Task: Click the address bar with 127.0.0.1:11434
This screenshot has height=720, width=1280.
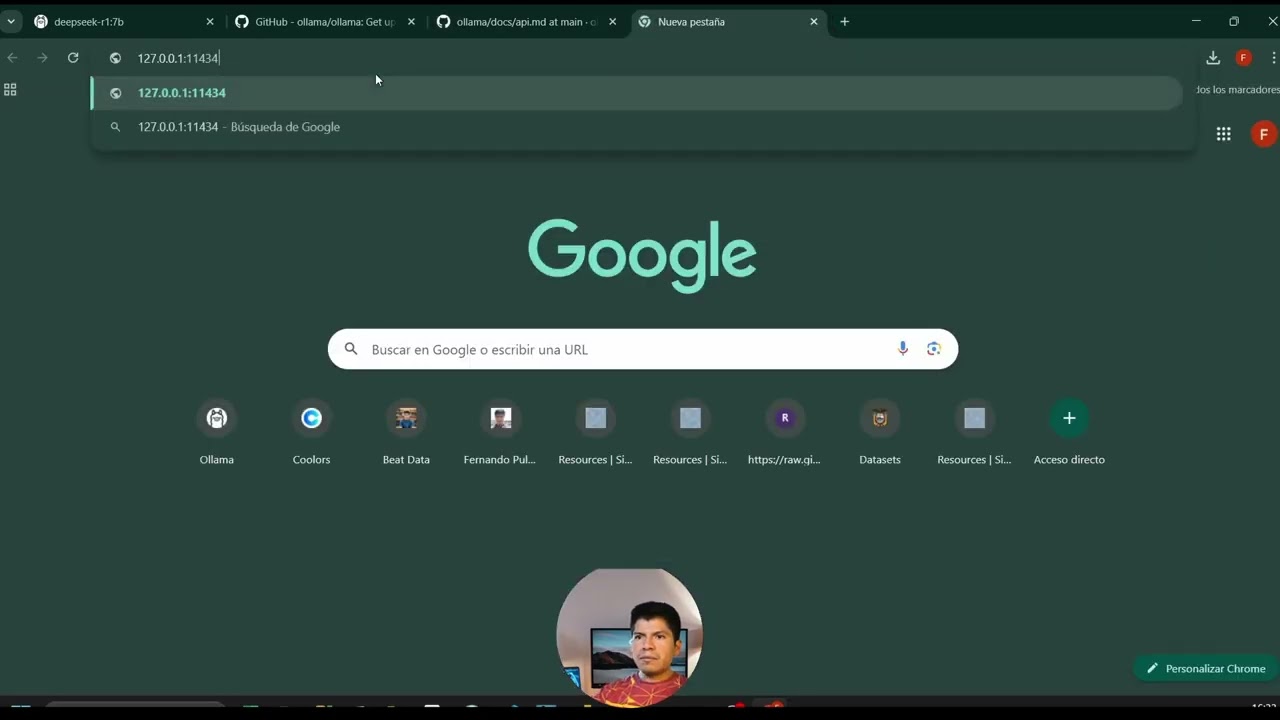Action: [645, 58]
